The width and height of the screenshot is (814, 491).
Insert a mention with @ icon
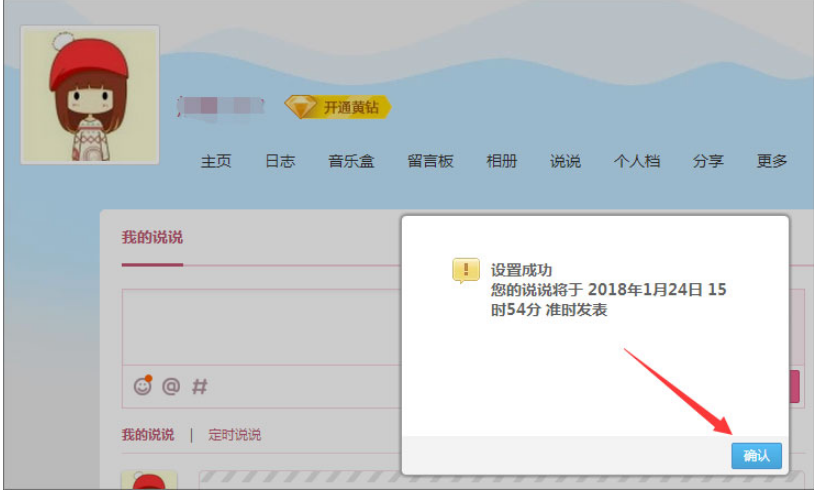pos(171,386)
